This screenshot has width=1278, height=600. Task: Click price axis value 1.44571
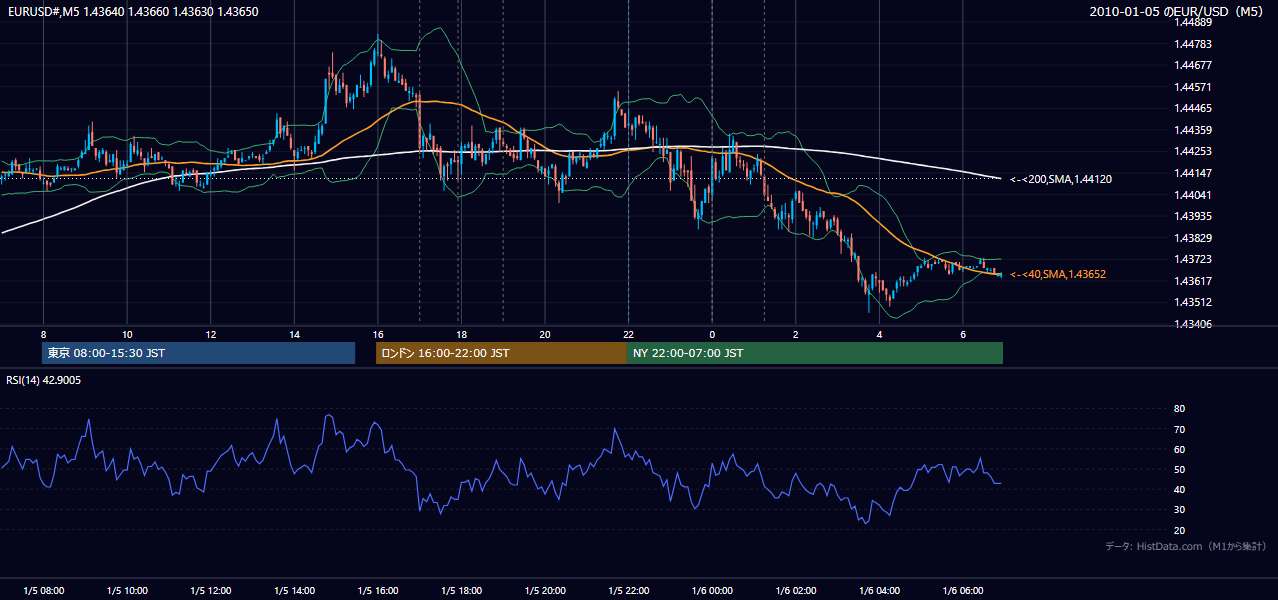[1193, 87]
